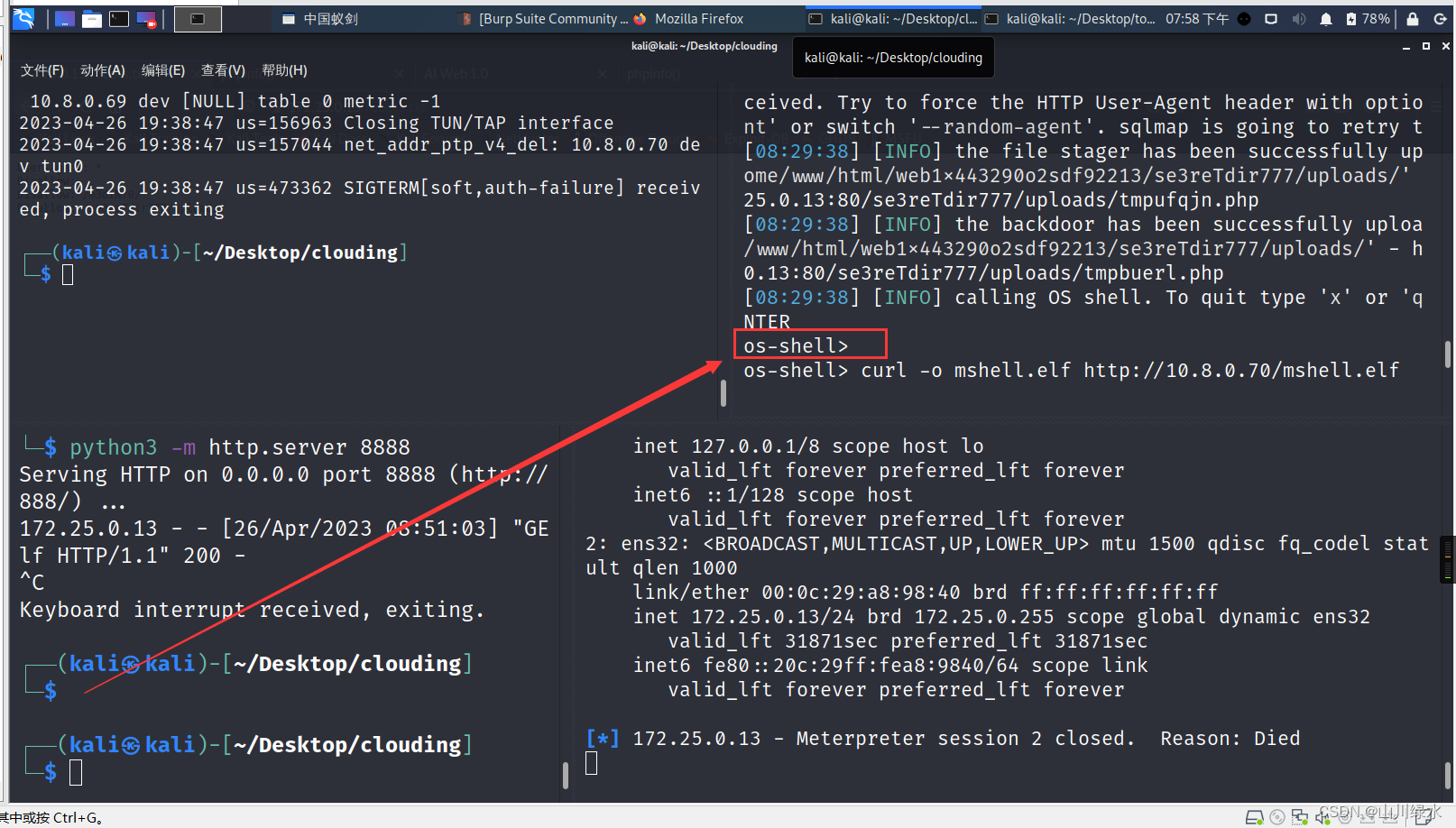
Task: Open the 帮助(H) menu
Action: pyautogui.click(x=284, y=70)
